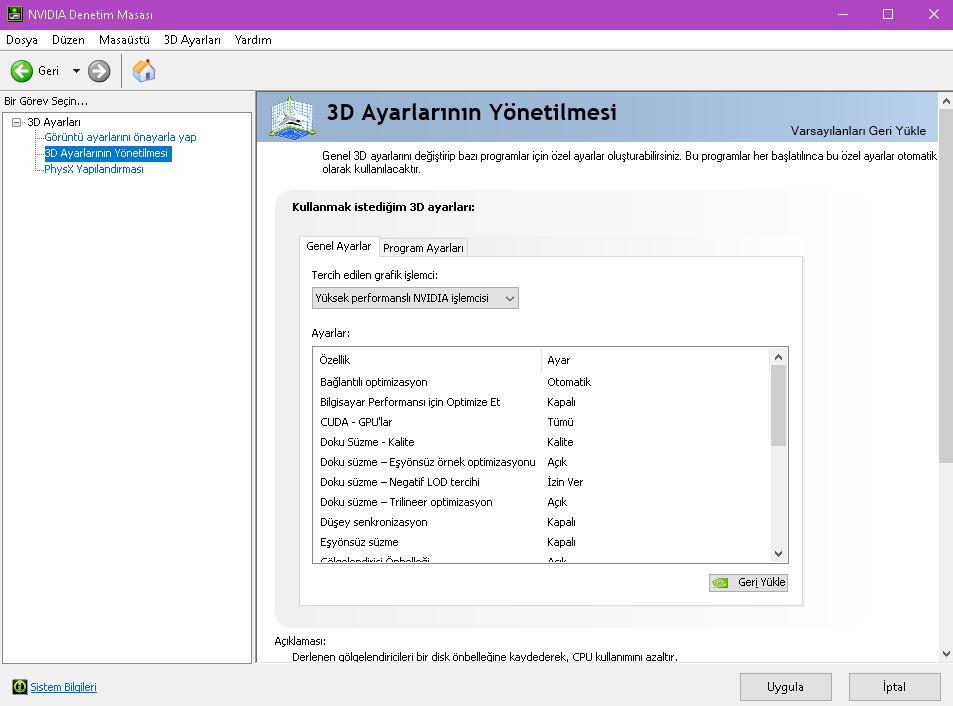Select Görüntü ayarlarını önayarla yap
This screenshot has height=706, width=953.
point(120,137)
